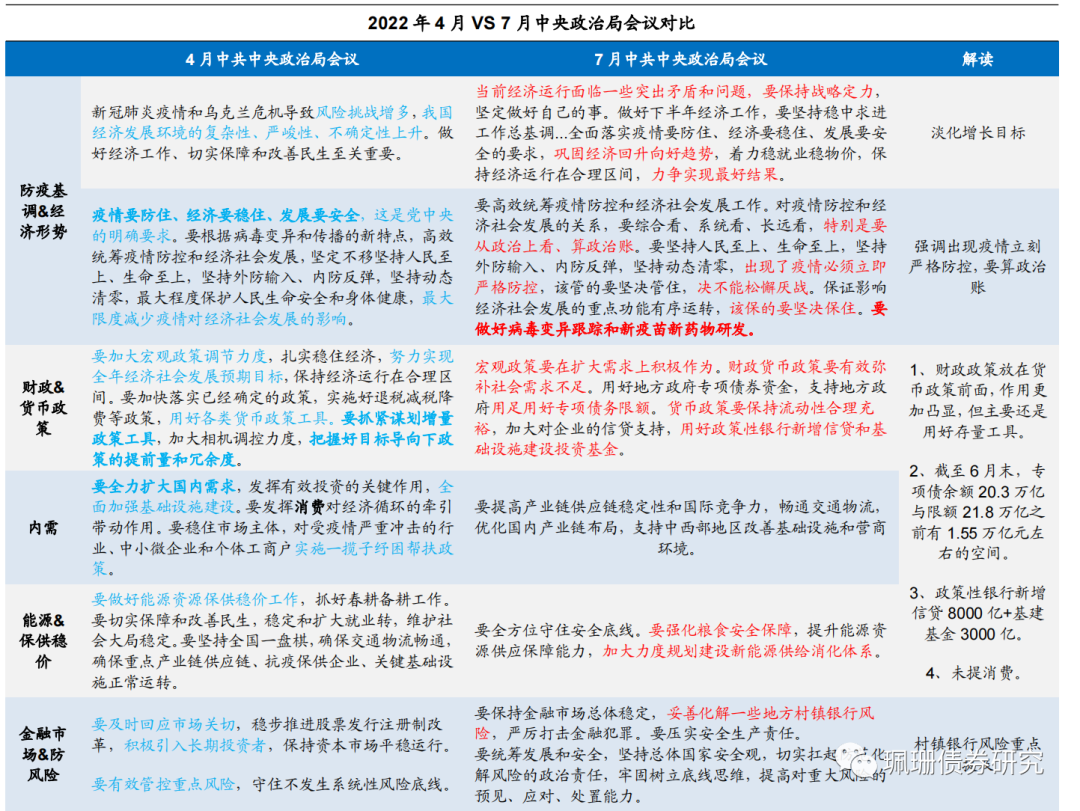Click the interpretation cell '淡化增长目标'
This screenshot has height=811, width=1080.
tap(977, 133)
